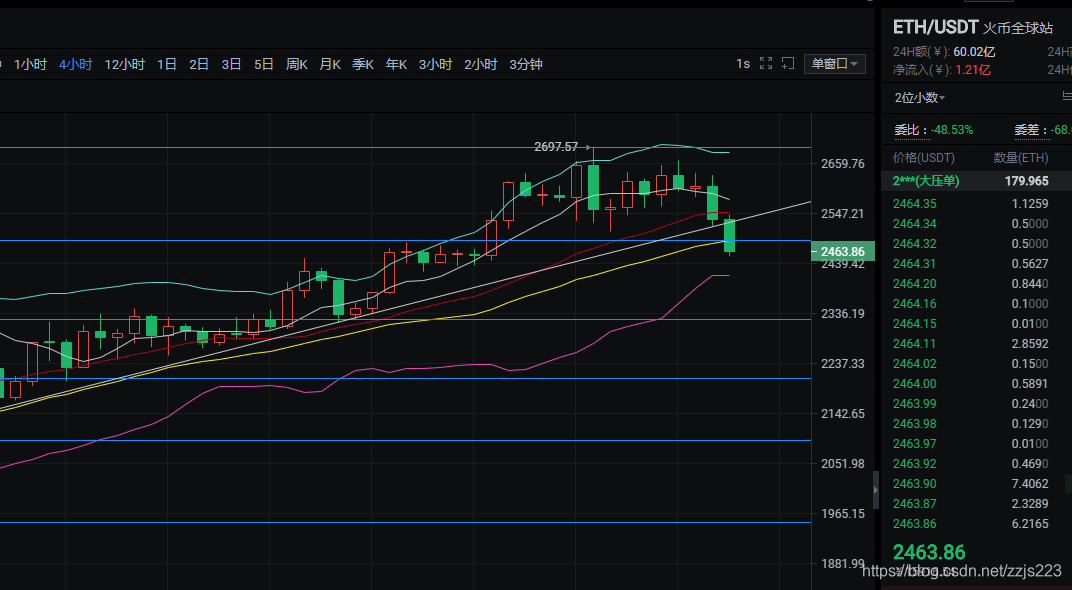Click the green current-price tag on axis
Screen dimensions: 1072x590
tap(843, 252)
